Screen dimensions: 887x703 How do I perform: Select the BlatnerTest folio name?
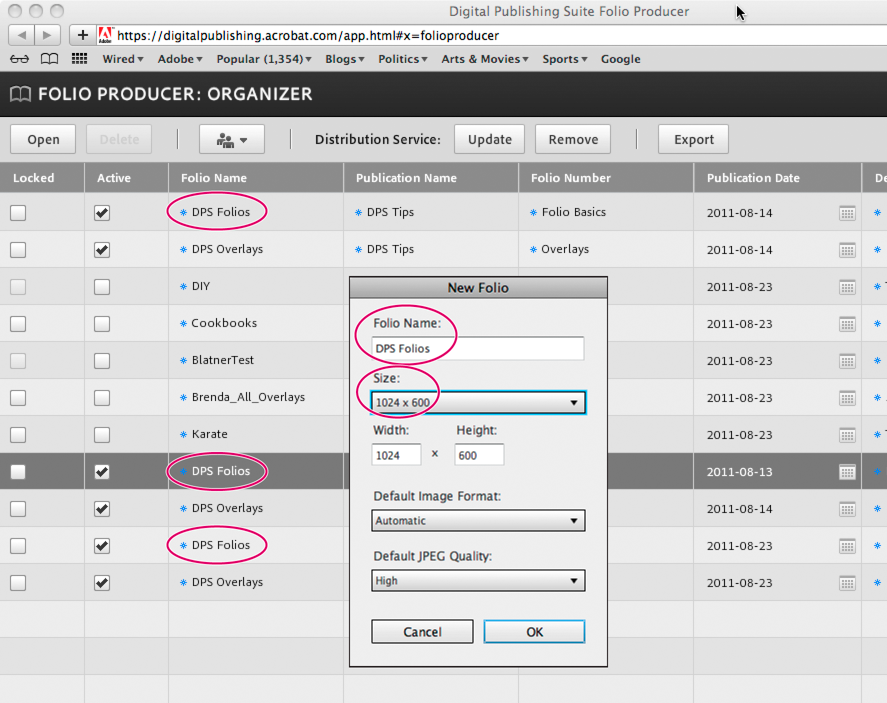tap(223, 360)
